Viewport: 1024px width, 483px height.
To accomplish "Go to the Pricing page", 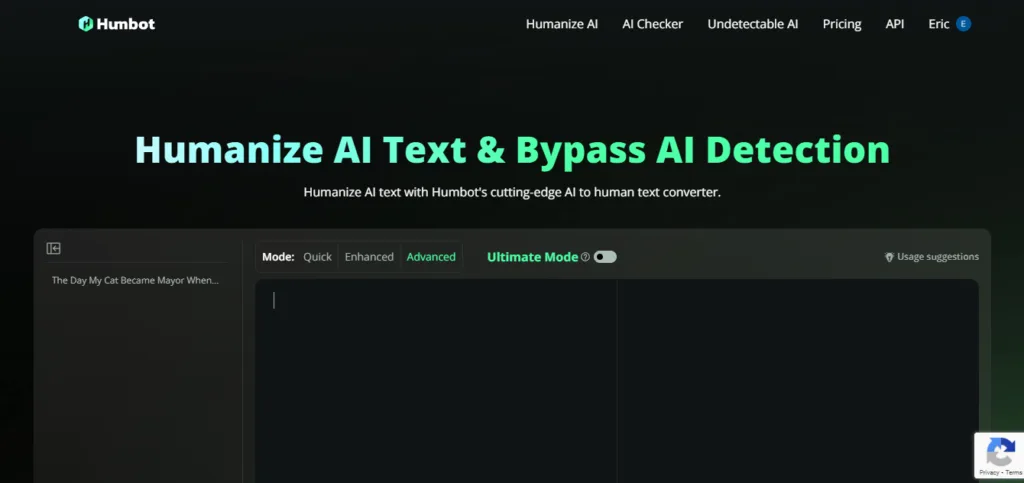I will (x=842, y=24).
